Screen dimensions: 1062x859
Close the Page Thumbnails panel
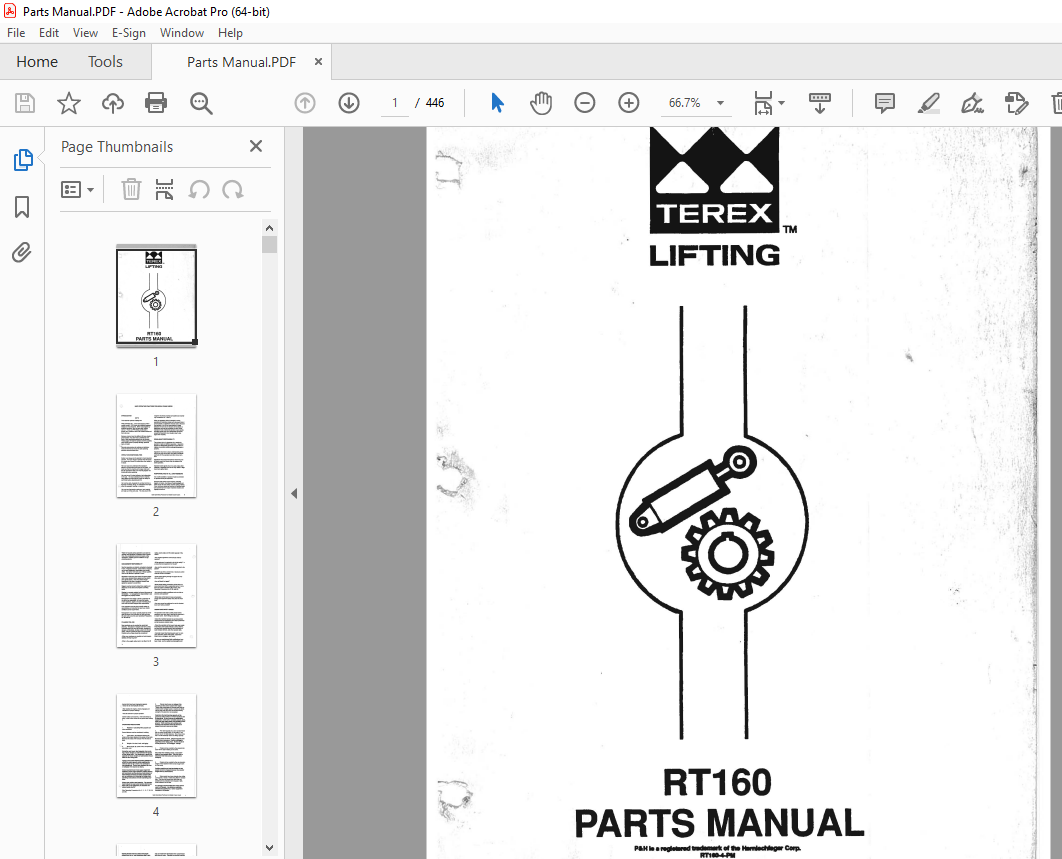(x=256, y=146)
